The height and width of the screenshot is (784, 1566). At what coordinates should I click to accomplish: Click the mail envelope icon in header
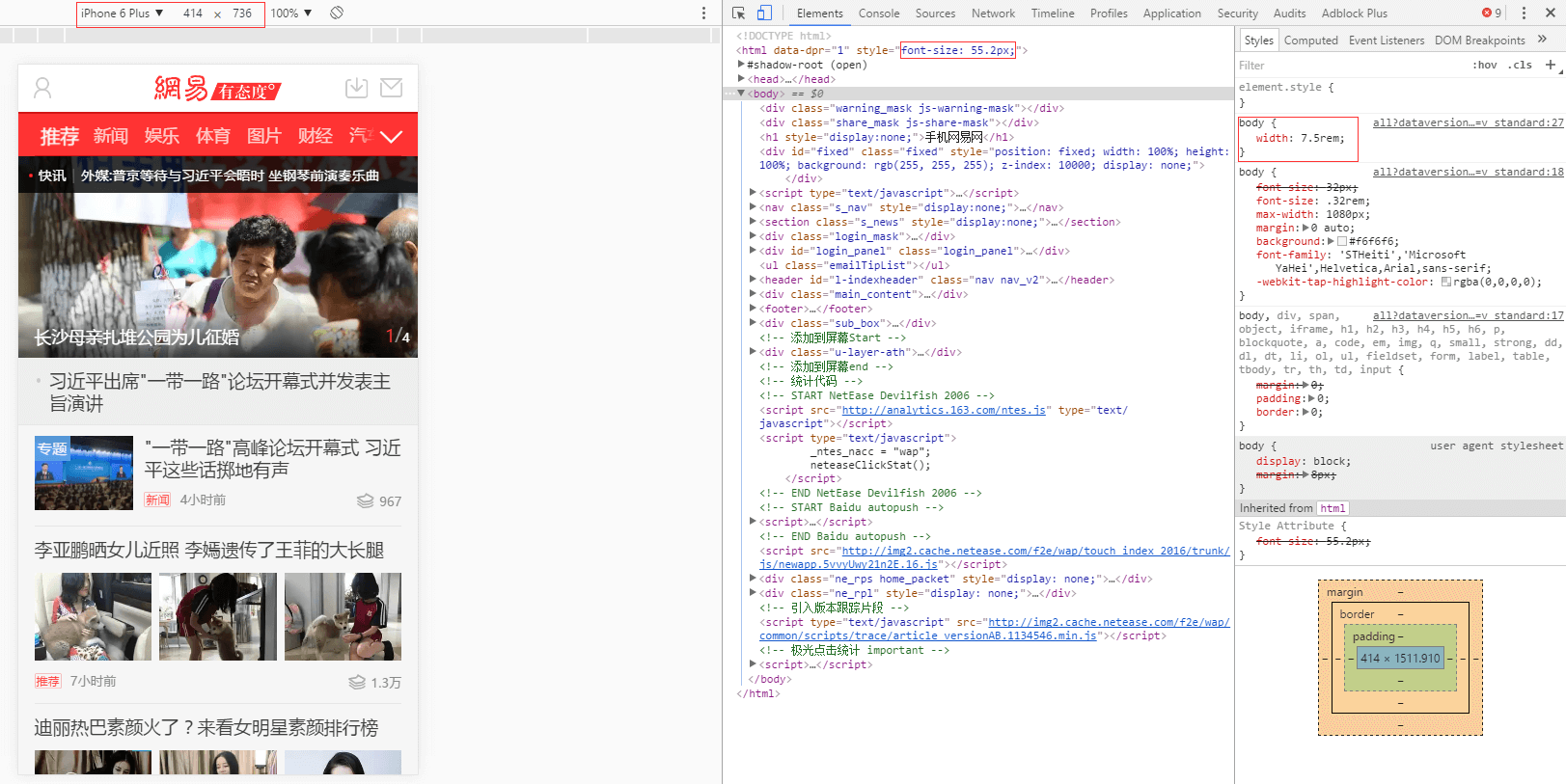coord(392,88)
